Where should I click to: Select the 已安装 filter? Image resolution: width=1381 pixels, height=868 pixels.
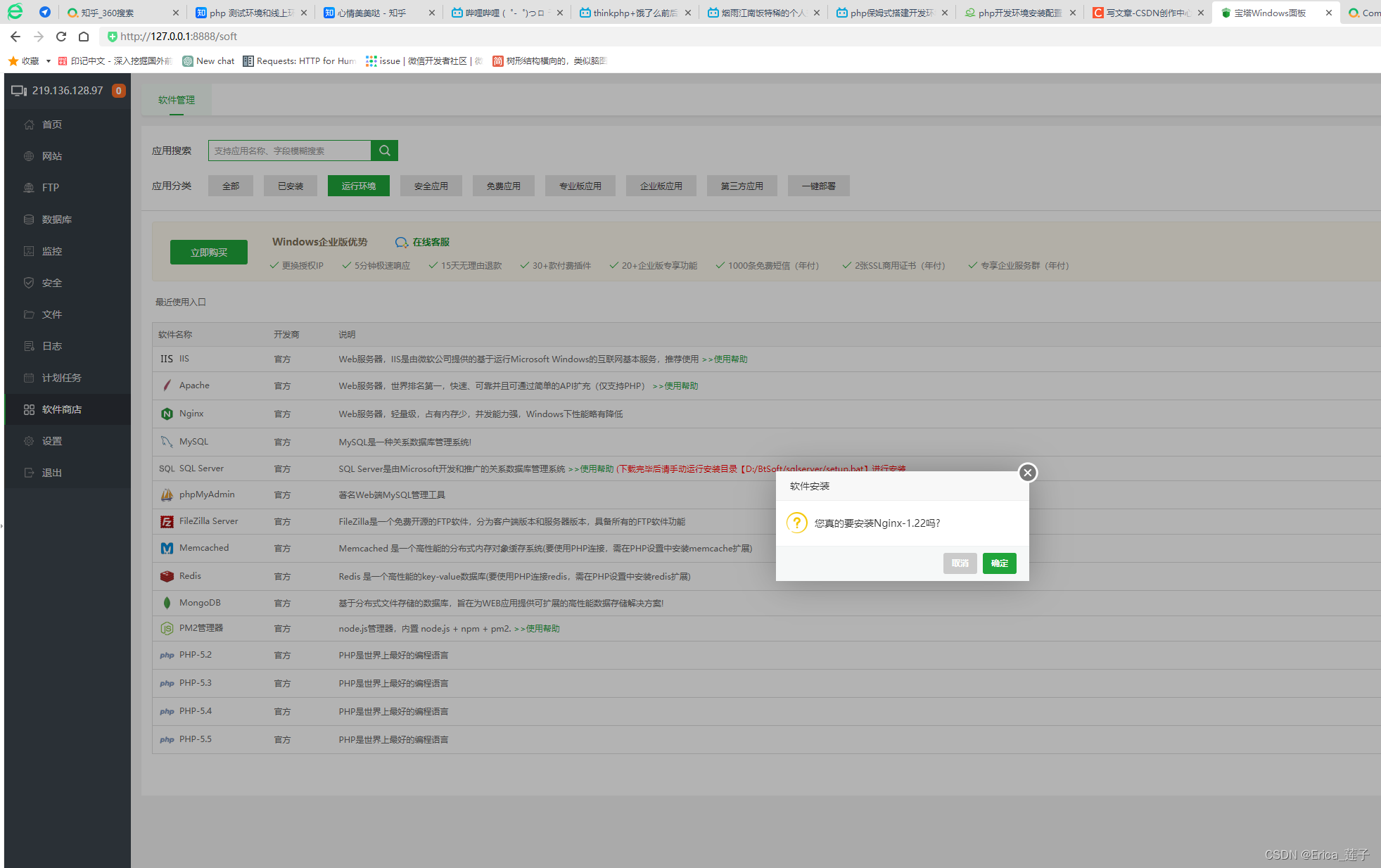pos(290,185)
